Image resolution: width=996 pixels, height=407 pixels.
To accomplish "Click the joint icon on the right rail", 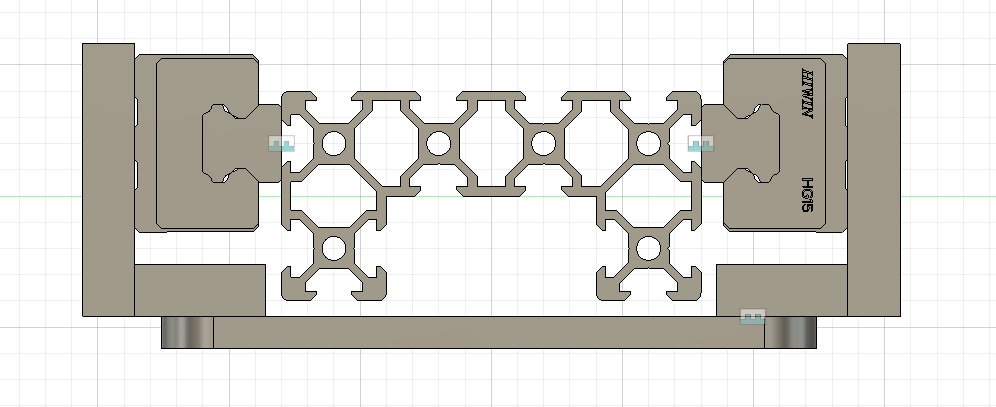I will click(702, 145).
